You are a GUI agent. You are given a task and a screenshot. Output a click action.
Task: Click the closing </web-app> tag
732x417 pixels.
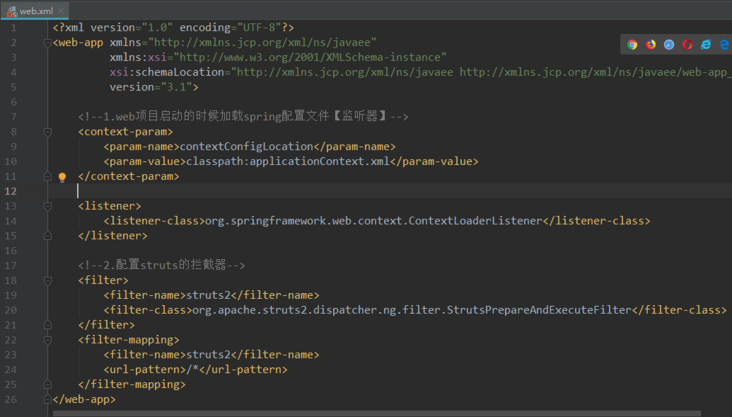[84, 399]
